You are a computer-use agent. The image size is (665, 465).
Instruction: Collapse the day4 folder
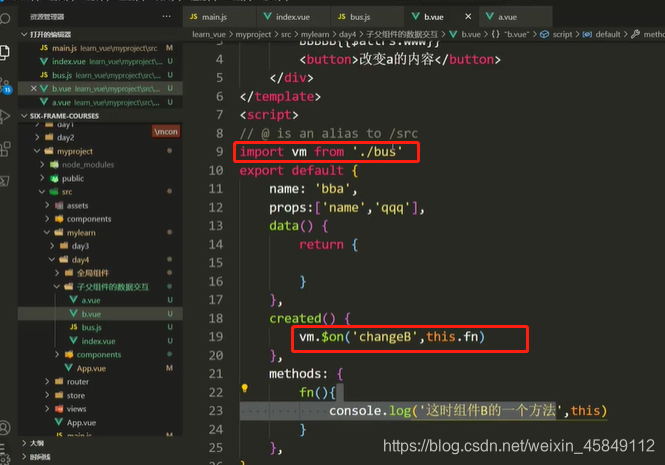(53, 259)
